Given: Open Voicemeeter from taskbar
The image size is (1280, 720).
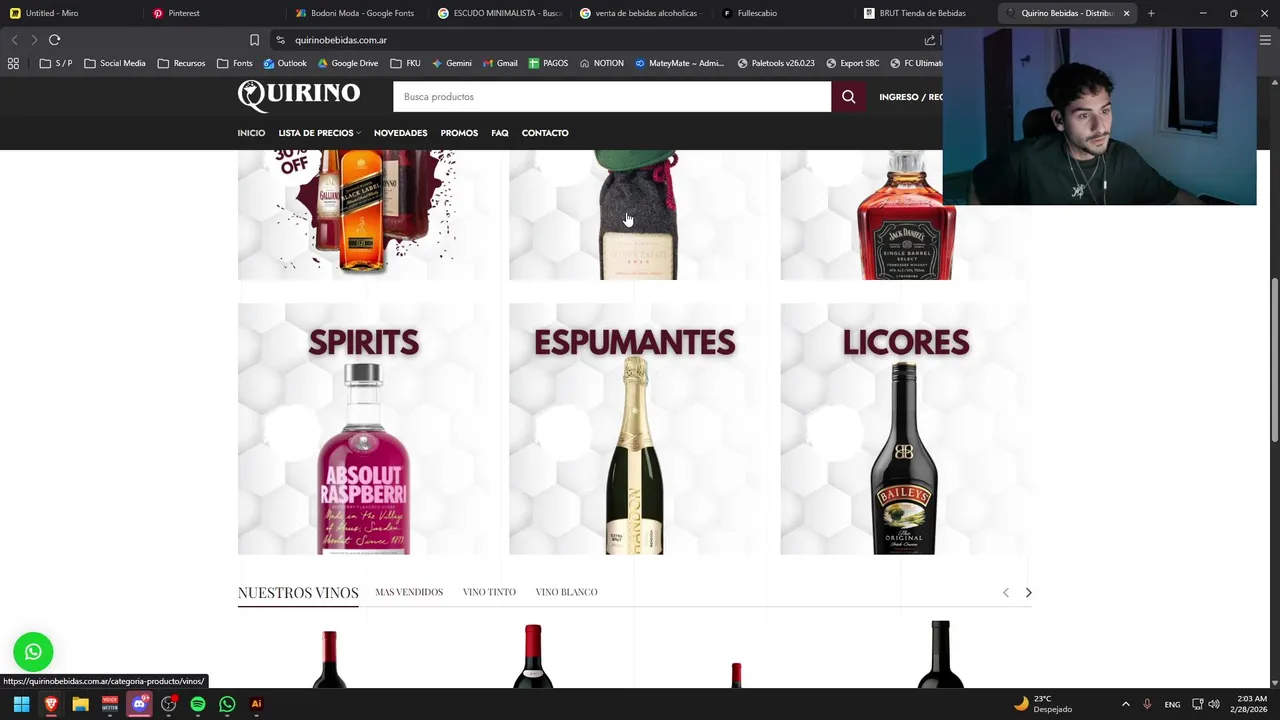Looking at the screenshot, I should coord(110,704).
